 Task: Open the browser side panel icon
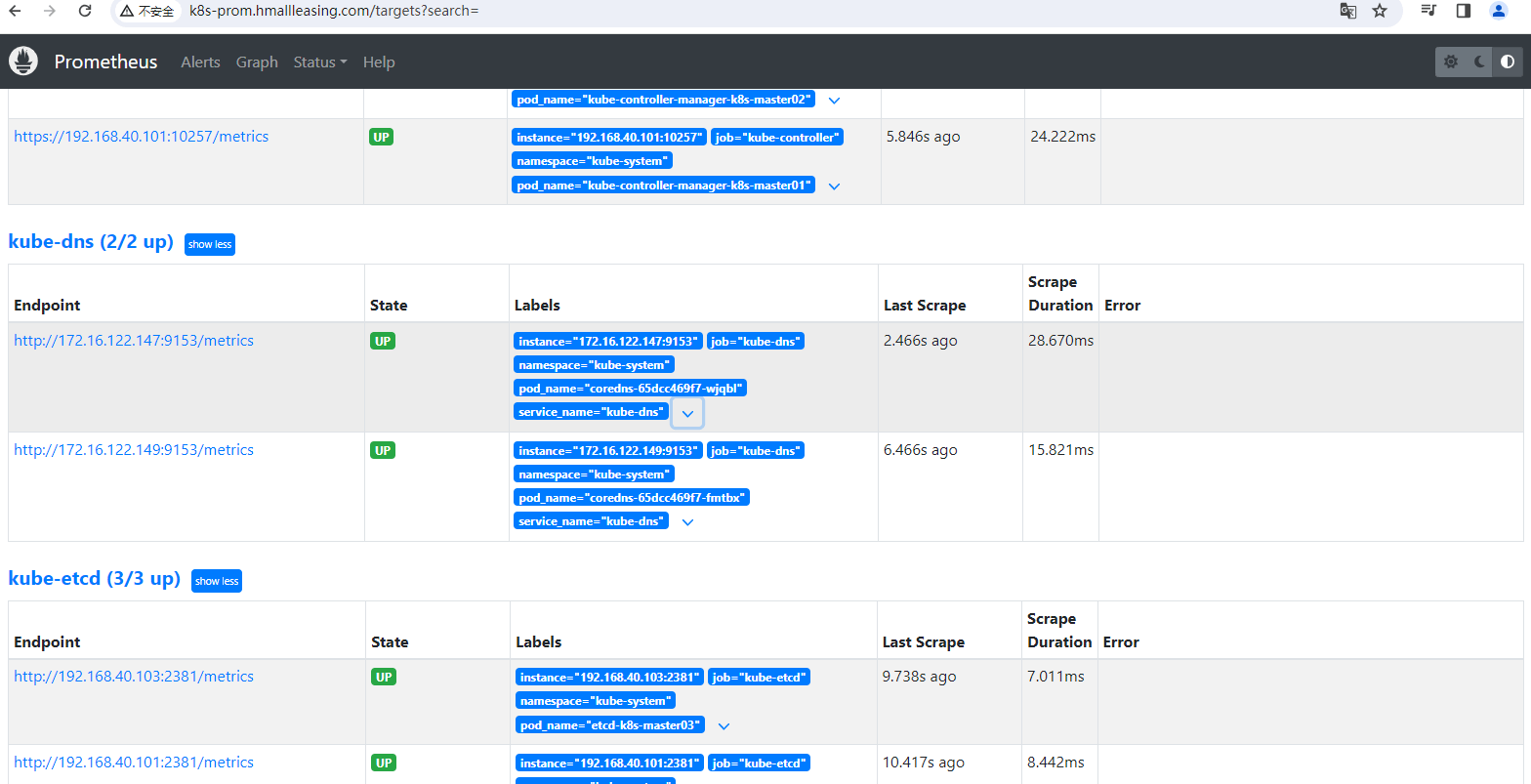coord(1463,11)
